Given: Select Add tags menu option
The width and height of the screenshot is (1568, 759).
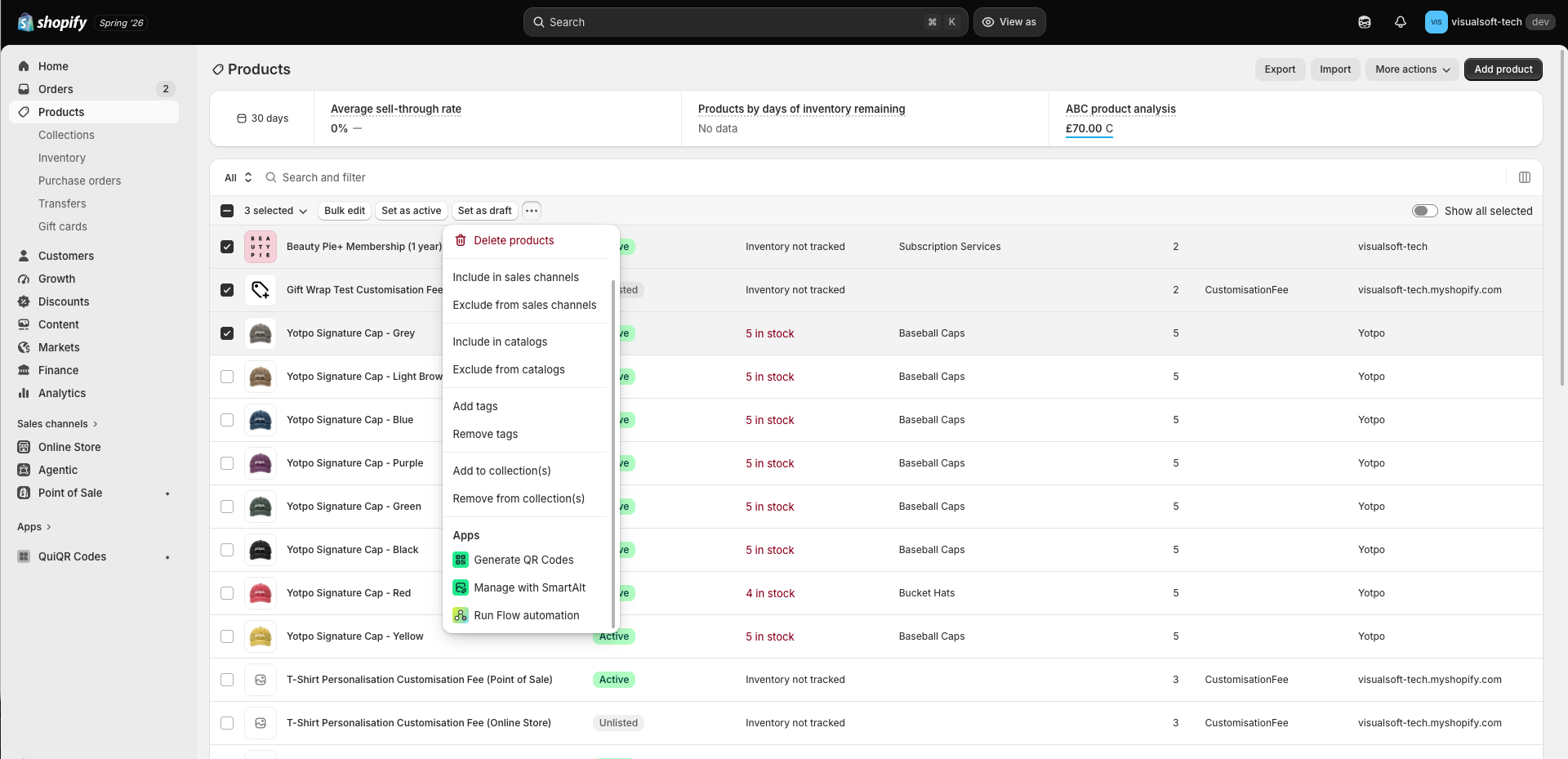Looking at the screenshot, I should pyautogui.click(x=527, y=406).
